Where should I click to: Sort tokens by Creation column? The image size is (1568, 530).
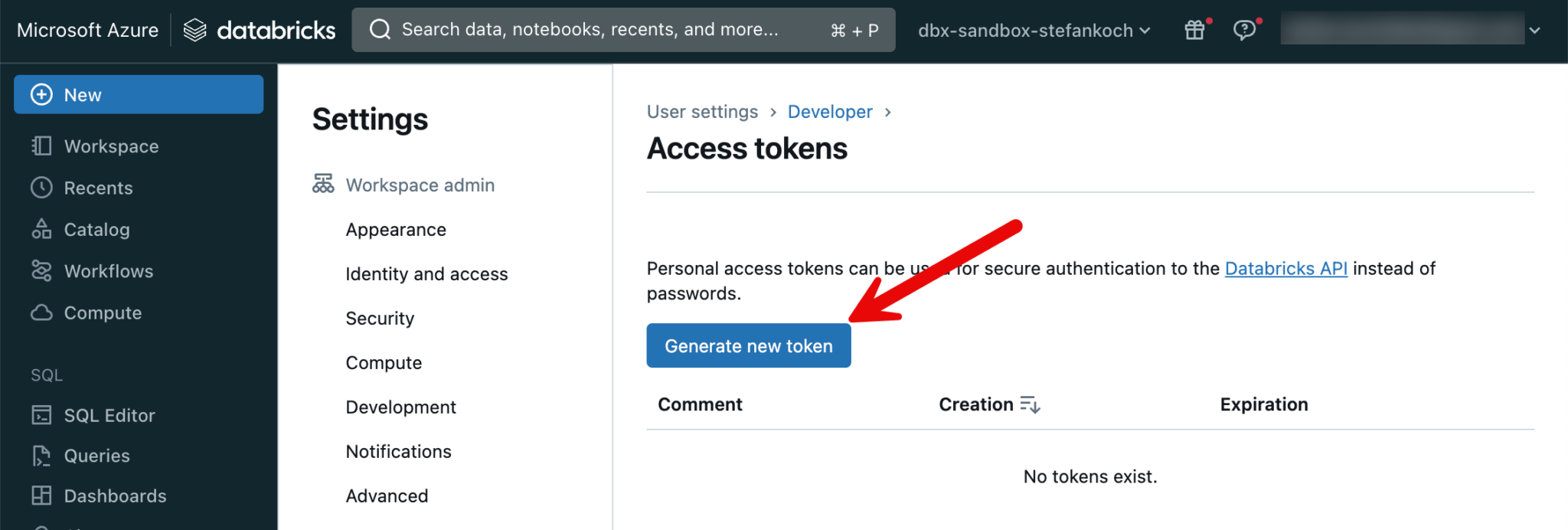click(x=1030, y=404)
